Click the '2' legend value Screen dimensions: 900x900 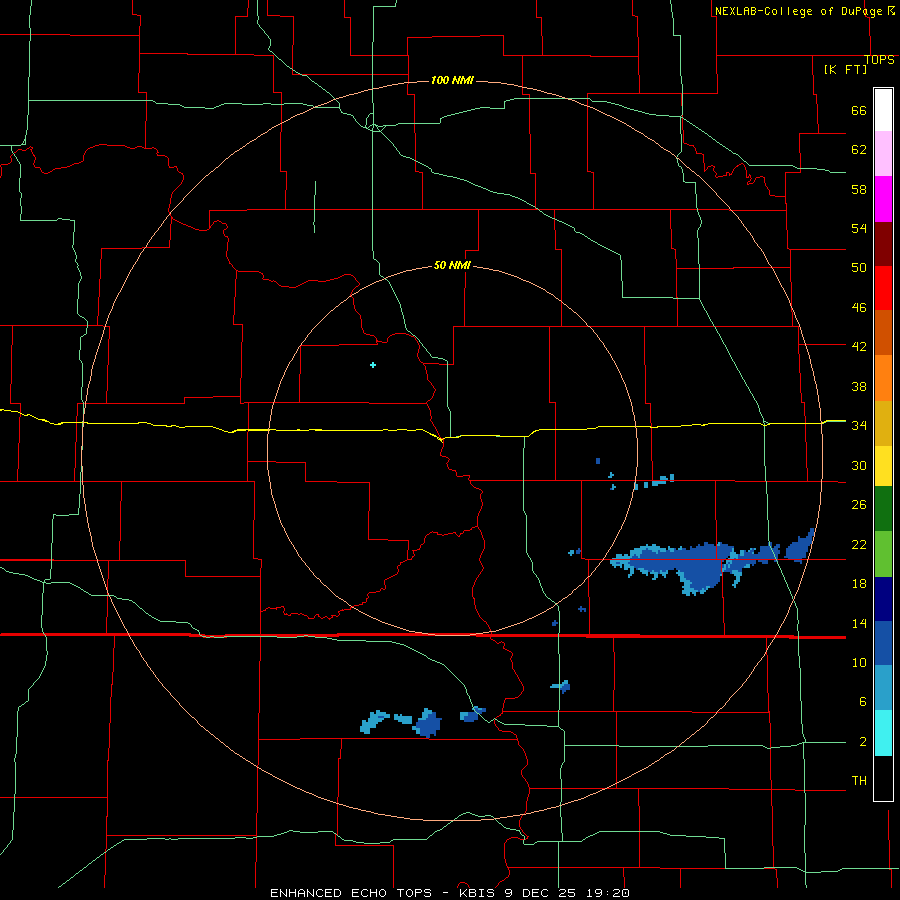(863, 742)
